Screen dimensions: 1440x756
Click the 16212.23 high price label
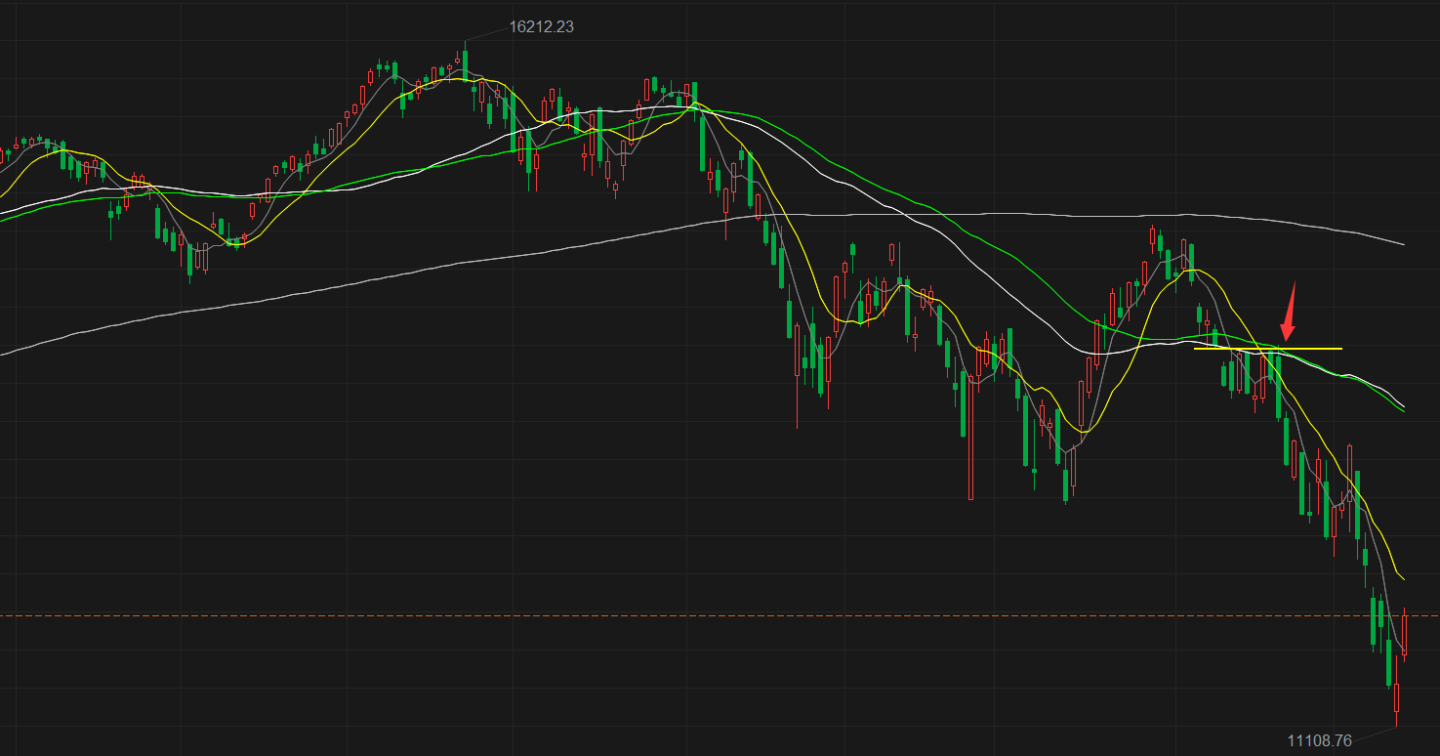[x=541, y=27]
